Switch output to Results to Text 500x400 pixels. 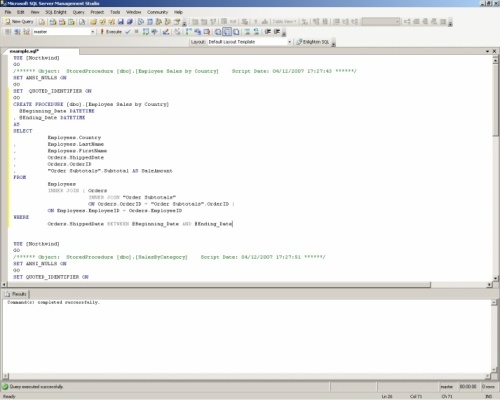click(x=218, y=32)
